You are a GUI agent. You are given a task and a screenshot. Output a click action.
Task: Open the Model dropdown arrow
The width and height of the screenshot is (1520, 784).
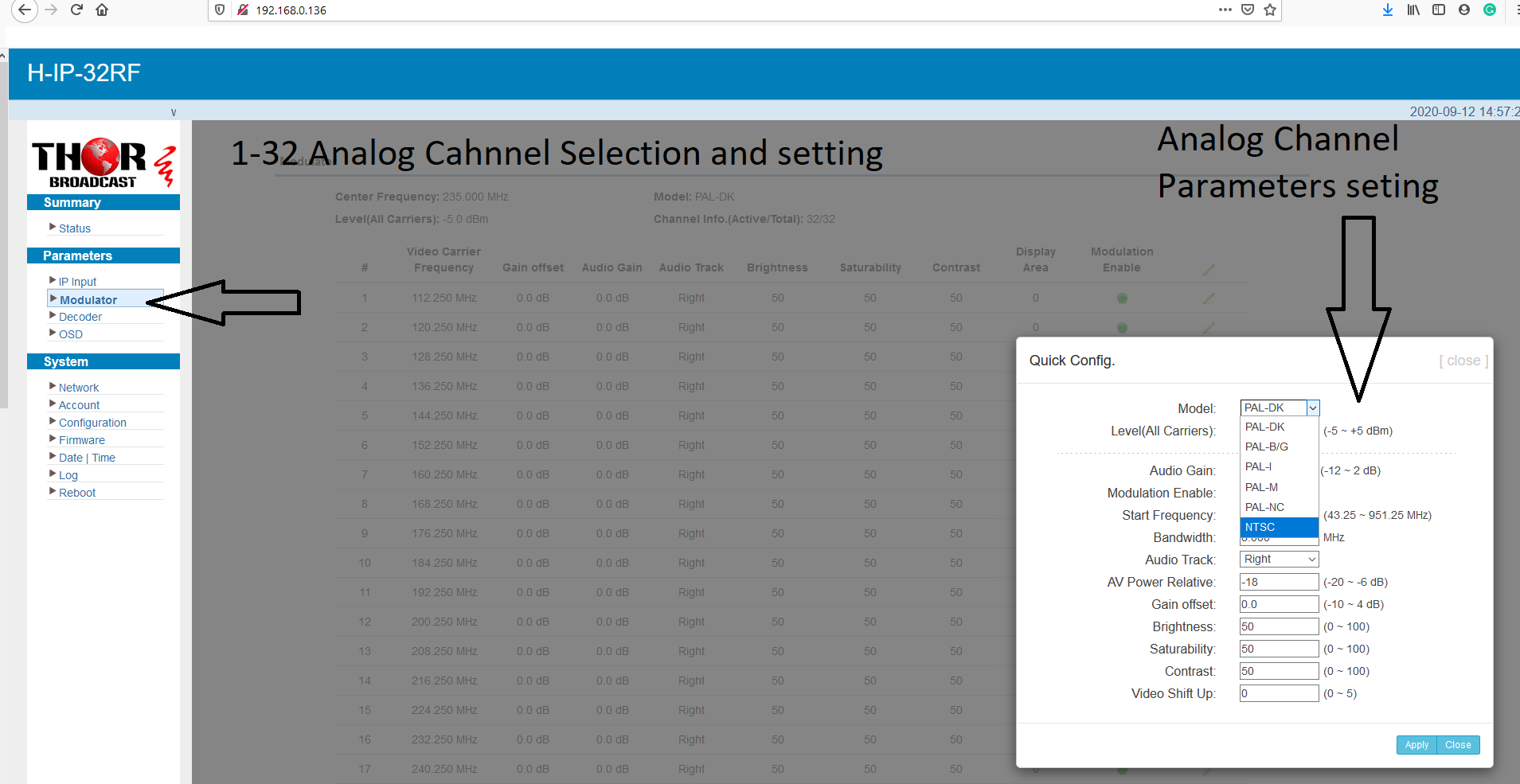tap(1313, 408)
